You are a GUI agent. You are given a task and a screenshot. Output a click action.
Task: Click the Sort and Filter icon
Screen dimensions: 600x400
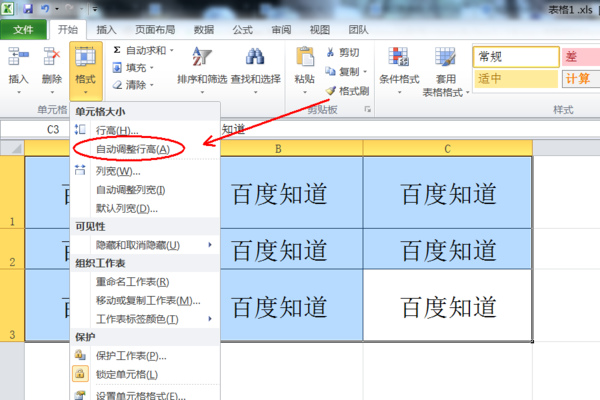tap(202, 57)
